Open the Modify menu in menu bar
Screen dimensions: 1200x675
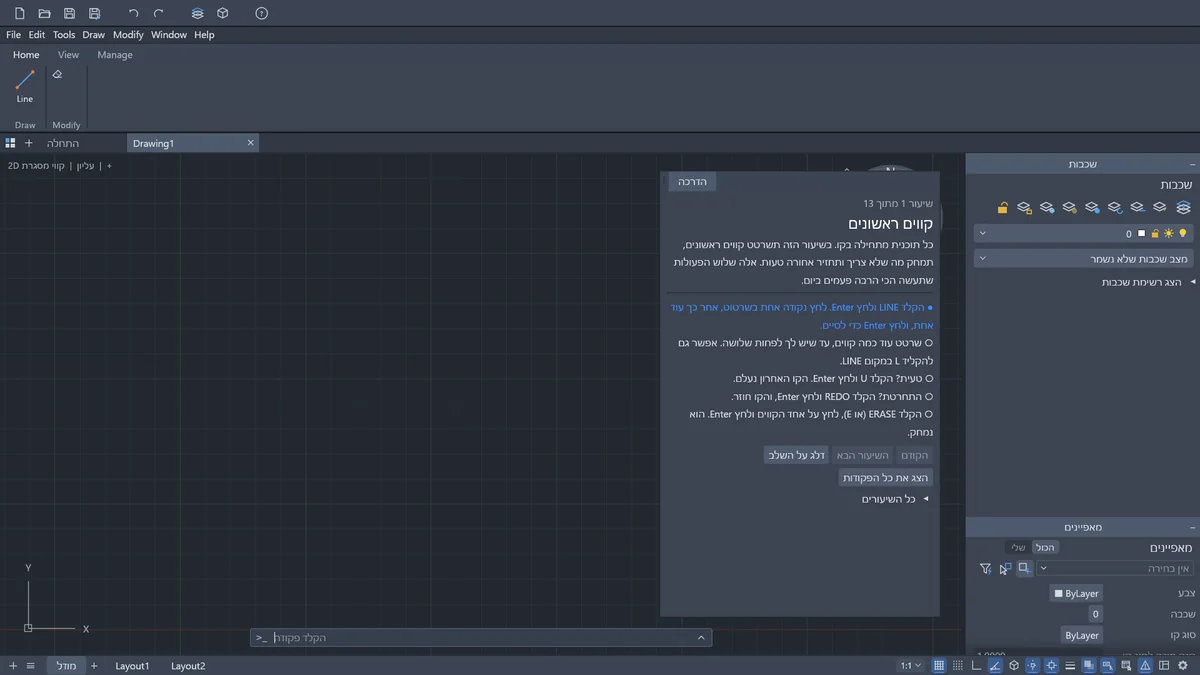128,35
